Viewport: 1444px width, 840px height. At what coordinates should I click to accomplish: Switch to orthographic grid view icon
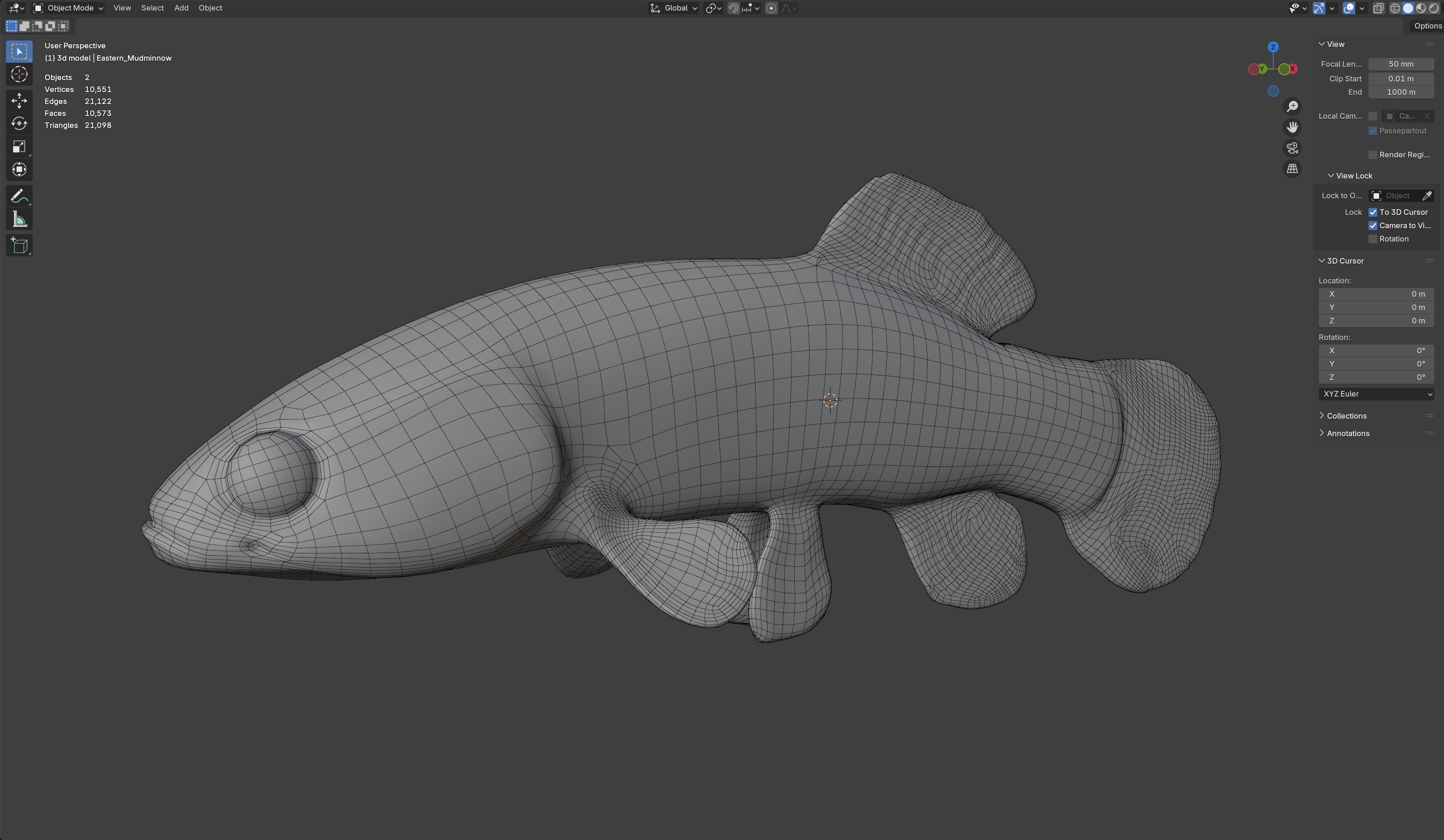click(1292, 169)
